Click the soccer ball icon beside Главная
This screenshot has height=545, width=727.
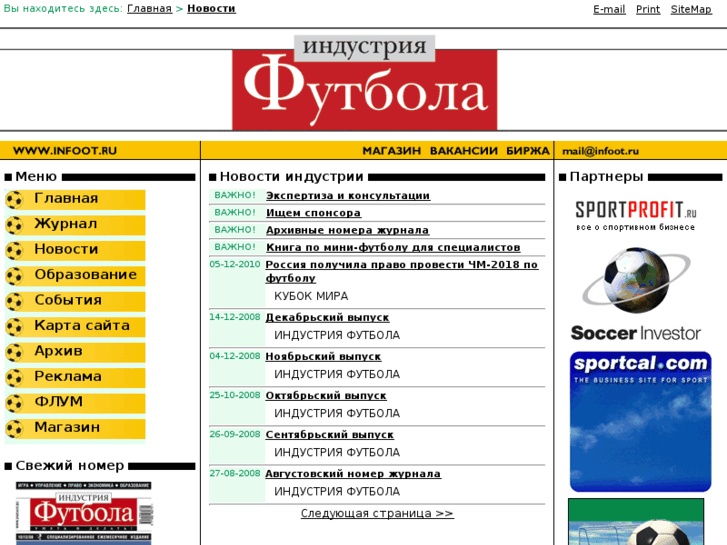tap(14, 200)
